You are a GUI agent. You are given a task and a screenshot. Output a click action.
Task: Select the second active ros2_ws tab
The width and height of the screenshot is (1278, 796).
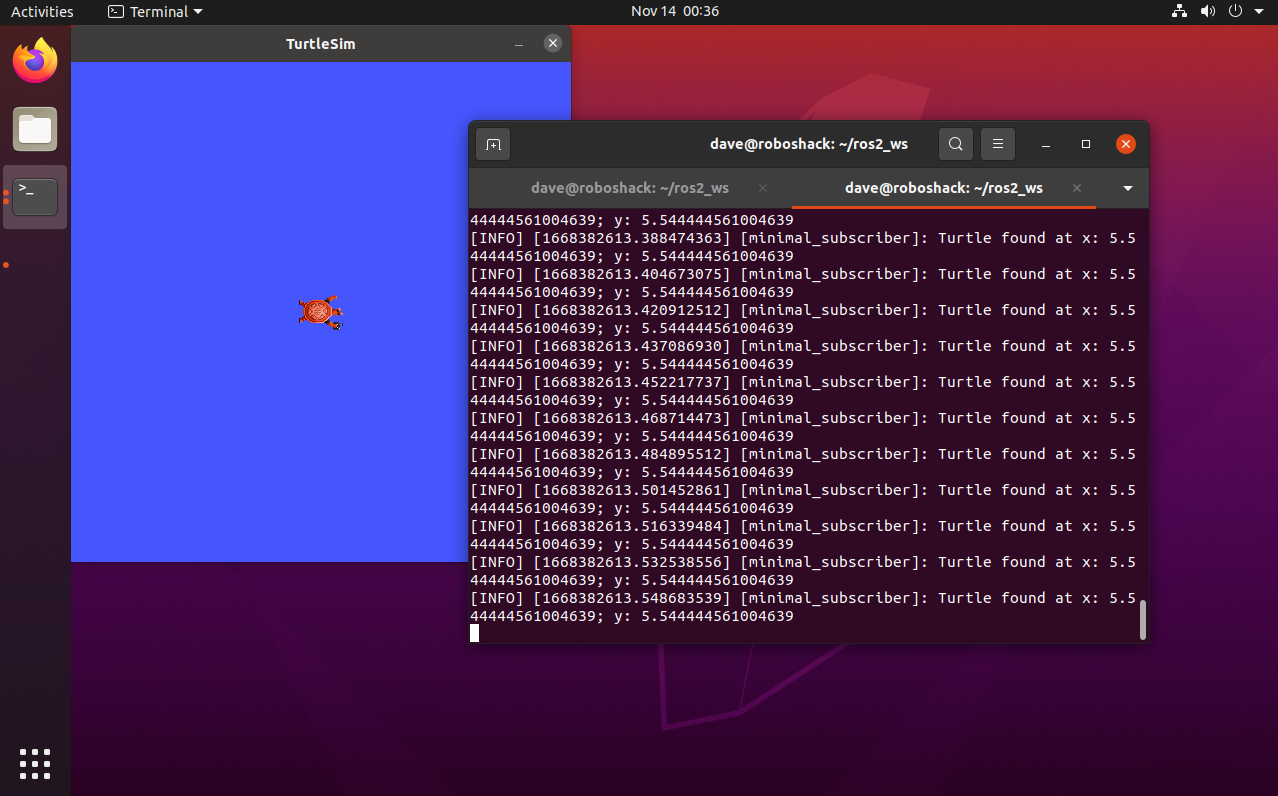(x=943, y=188)
